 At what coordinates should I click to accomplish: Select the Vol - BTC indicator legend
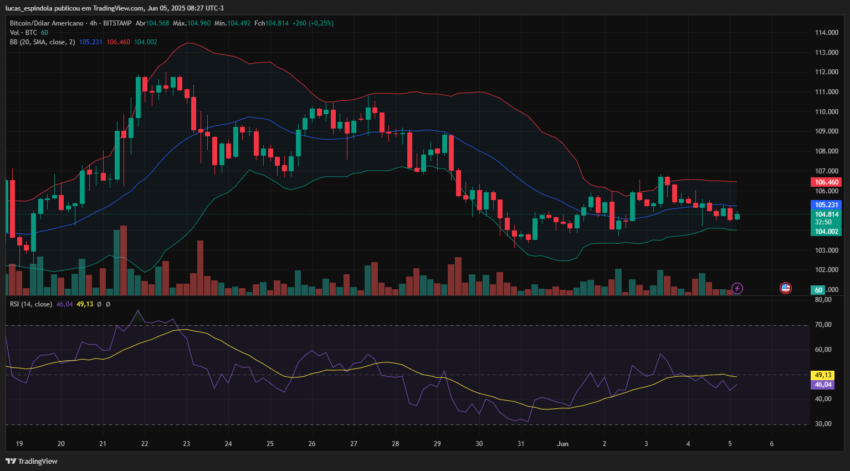(23, 33)
